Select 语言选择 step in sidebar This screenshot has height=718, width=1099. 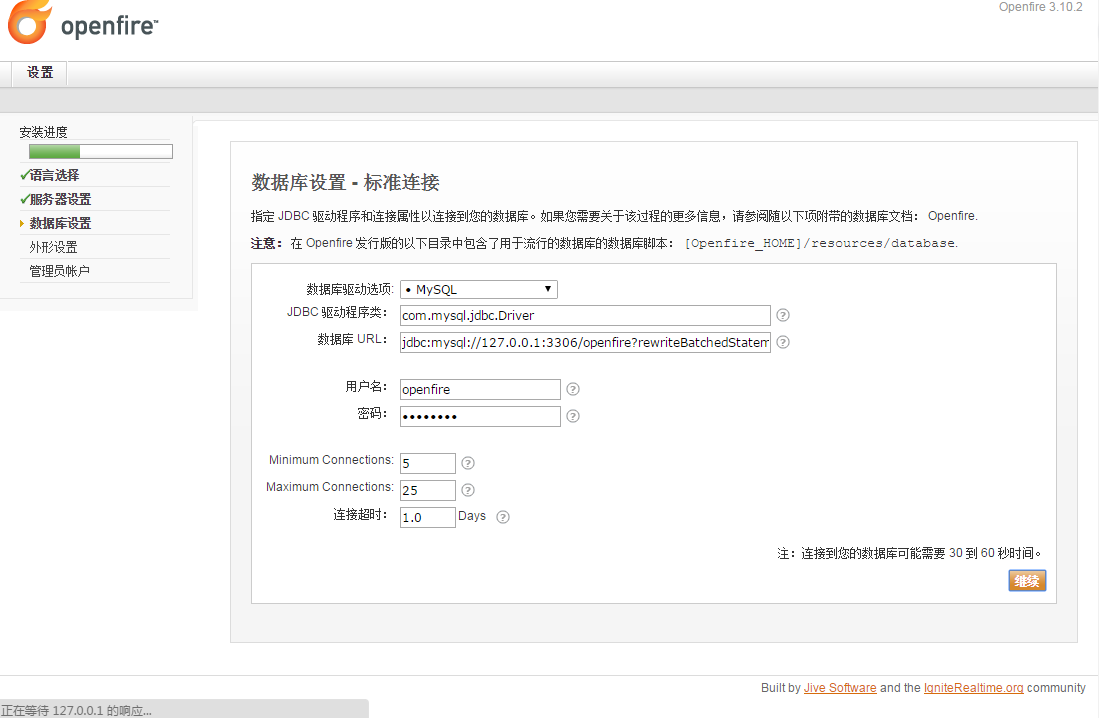click(x=54, y=175)
